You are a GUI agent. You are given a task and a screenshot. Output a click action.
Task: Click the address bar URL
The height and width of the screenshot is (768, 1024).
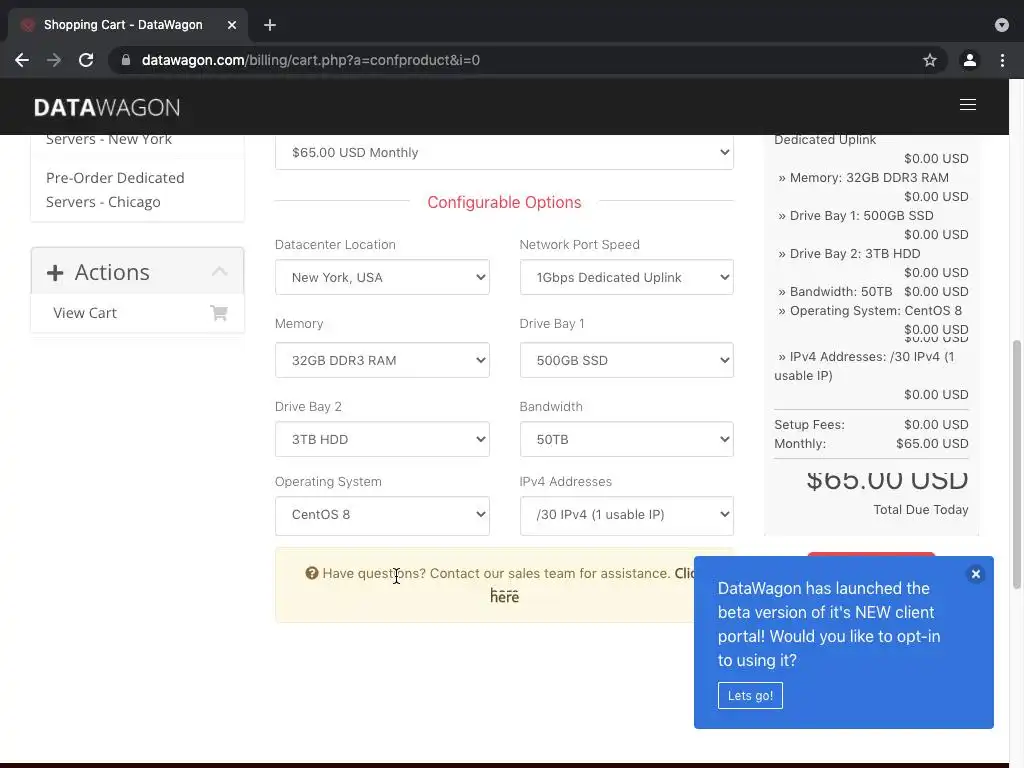click(311, 60)
